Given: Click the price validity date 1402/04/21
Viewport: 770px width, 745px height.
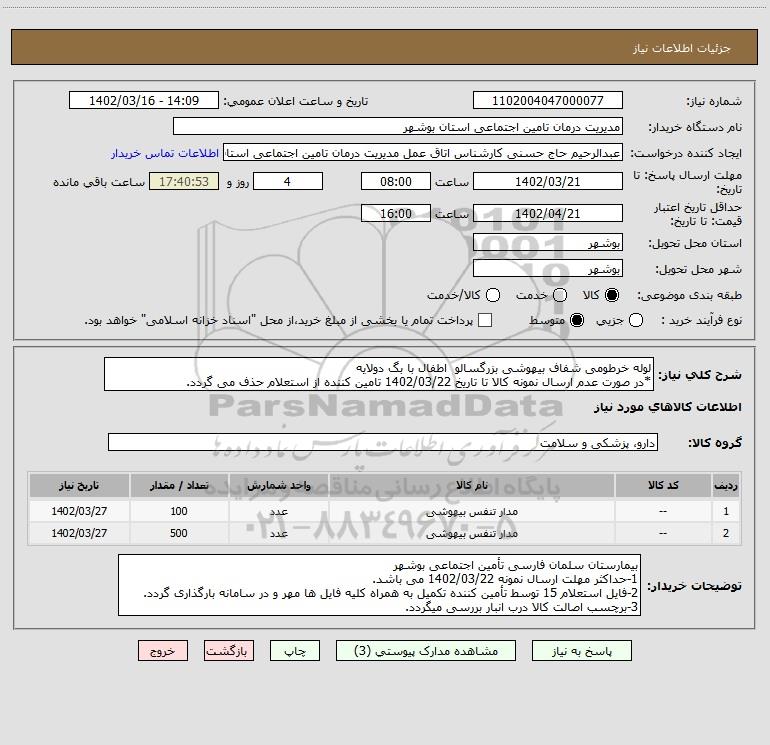Looking at the screenshot, I should point(548,213).
